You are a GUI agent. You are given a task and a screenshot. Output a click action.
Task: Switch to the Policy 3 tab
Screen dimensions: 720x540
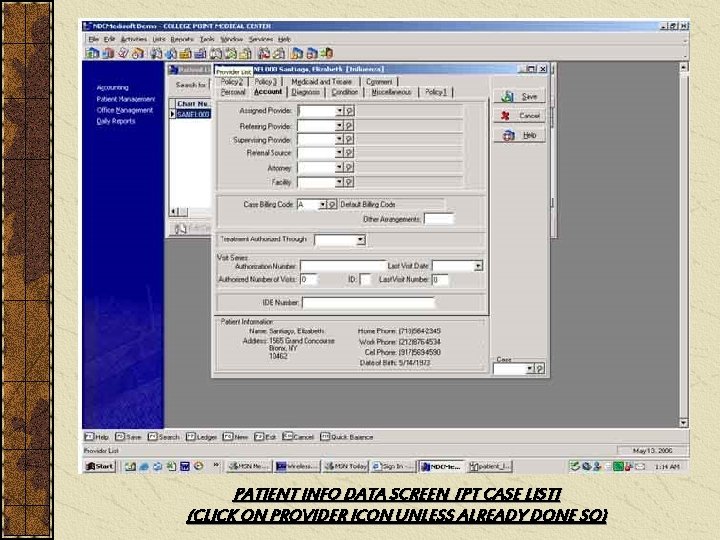point(265,81)
